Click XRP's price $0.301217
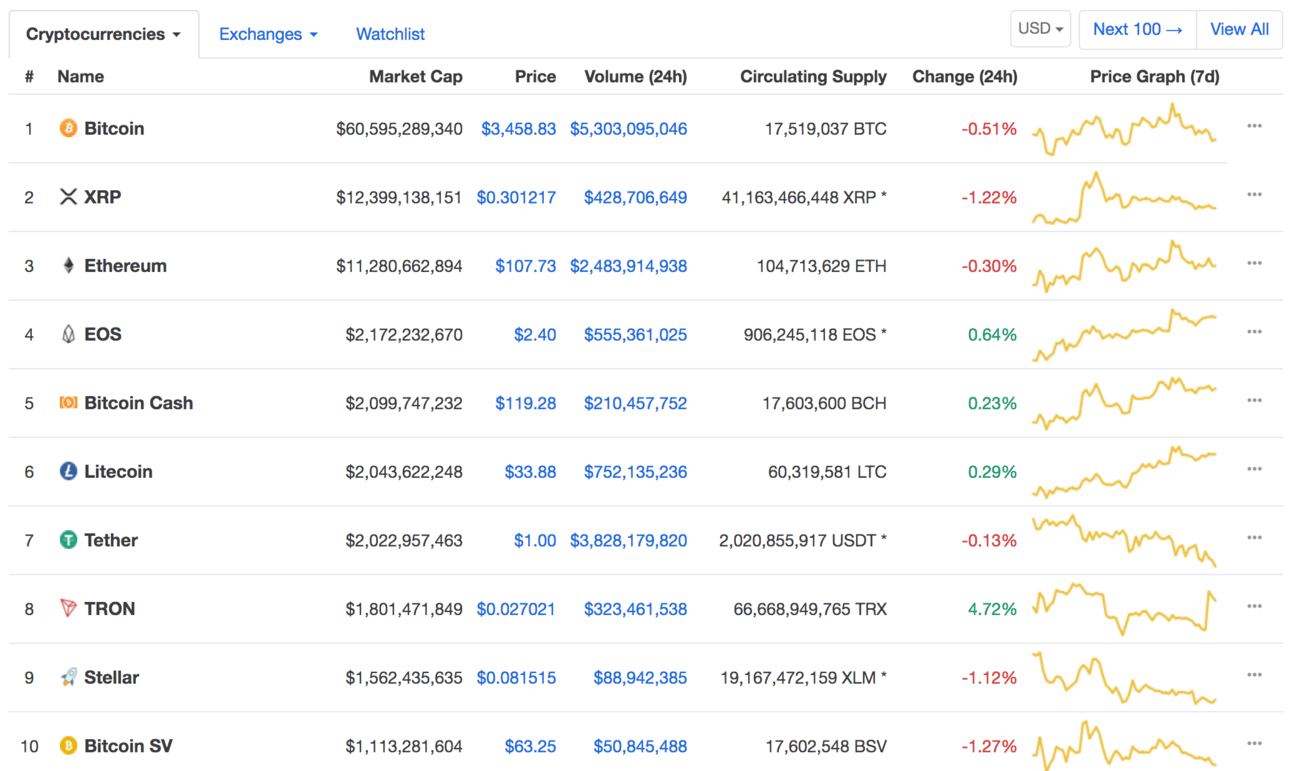 point(516,198)
